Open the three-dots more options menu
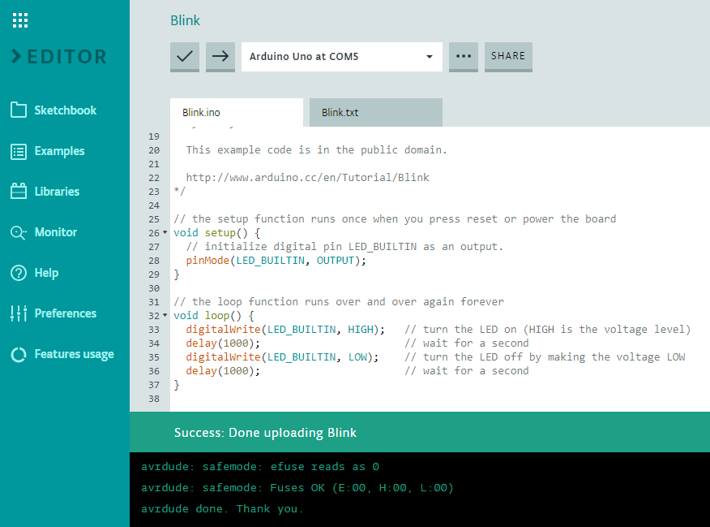 [x=463, y=57]
